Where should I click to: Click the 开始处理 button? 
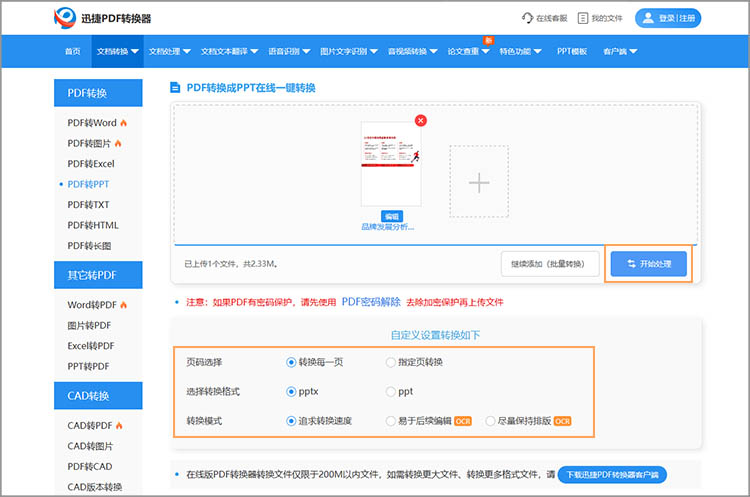648,264
